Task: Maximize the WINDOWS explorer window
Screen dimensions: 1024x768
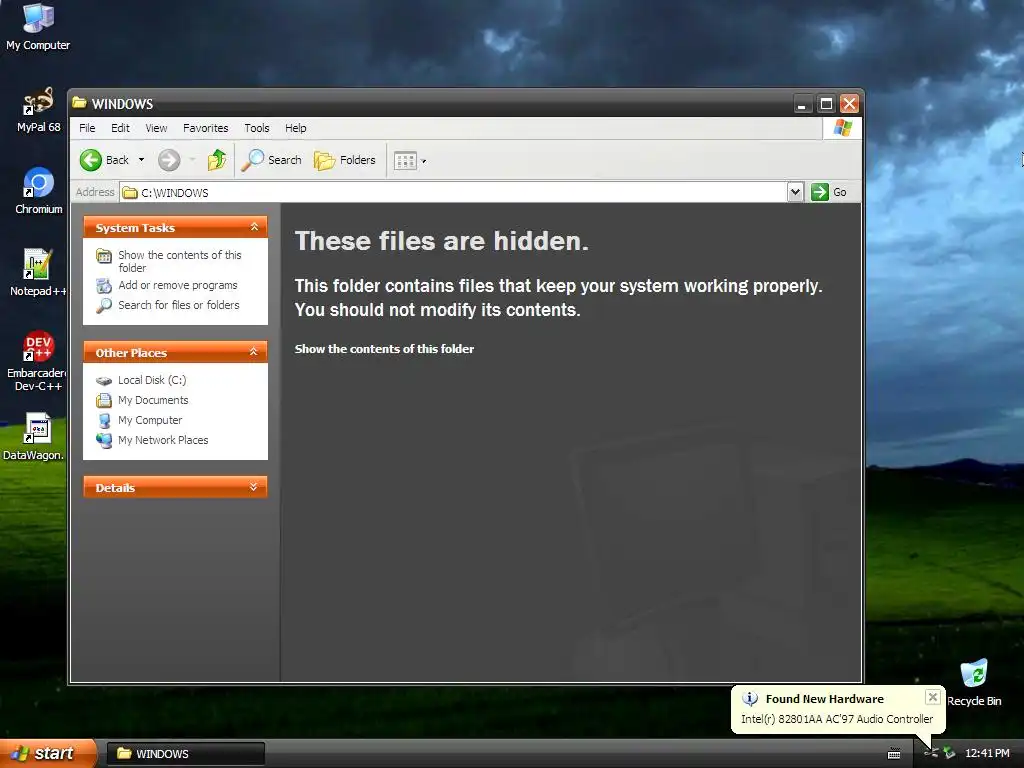Action: click(x=826, y=103)
